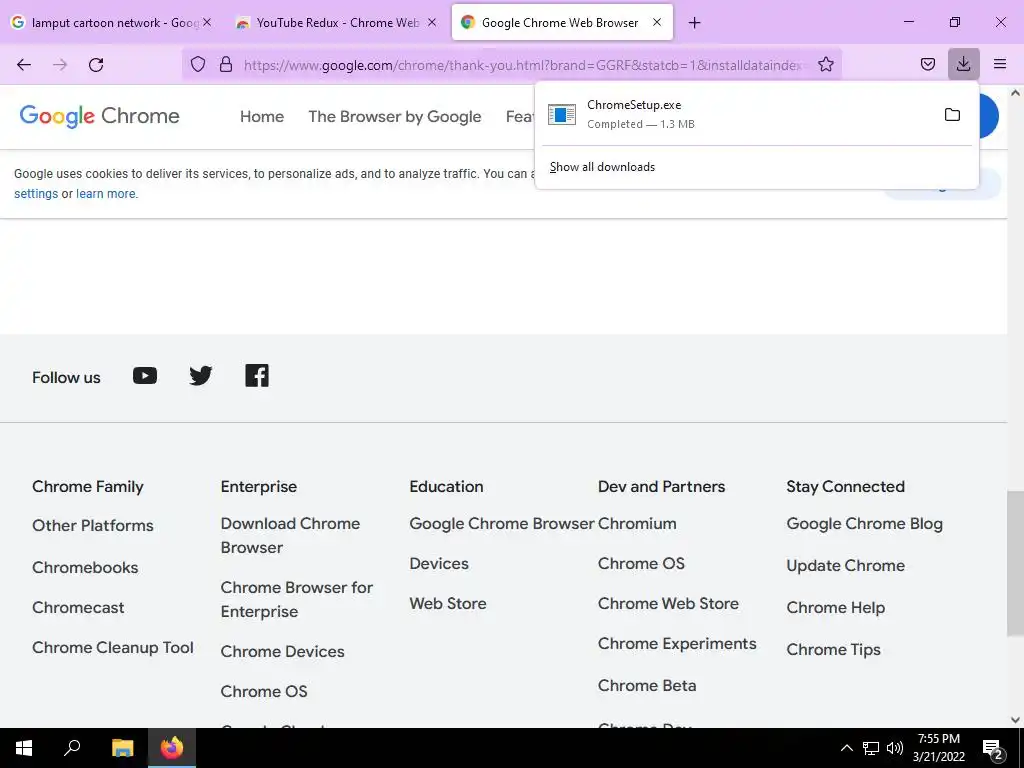The width and height of the screenshot is (1024, 768).
Task: Click the Google Chrome logo
Action: [99, 116]
